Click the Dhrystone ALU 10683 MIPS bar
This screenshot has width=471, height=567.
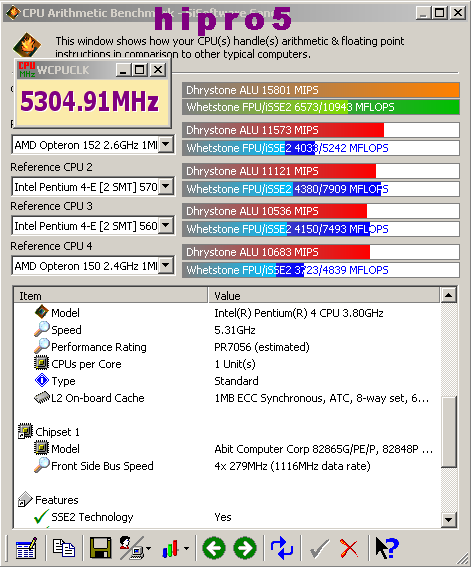(321, 252)
